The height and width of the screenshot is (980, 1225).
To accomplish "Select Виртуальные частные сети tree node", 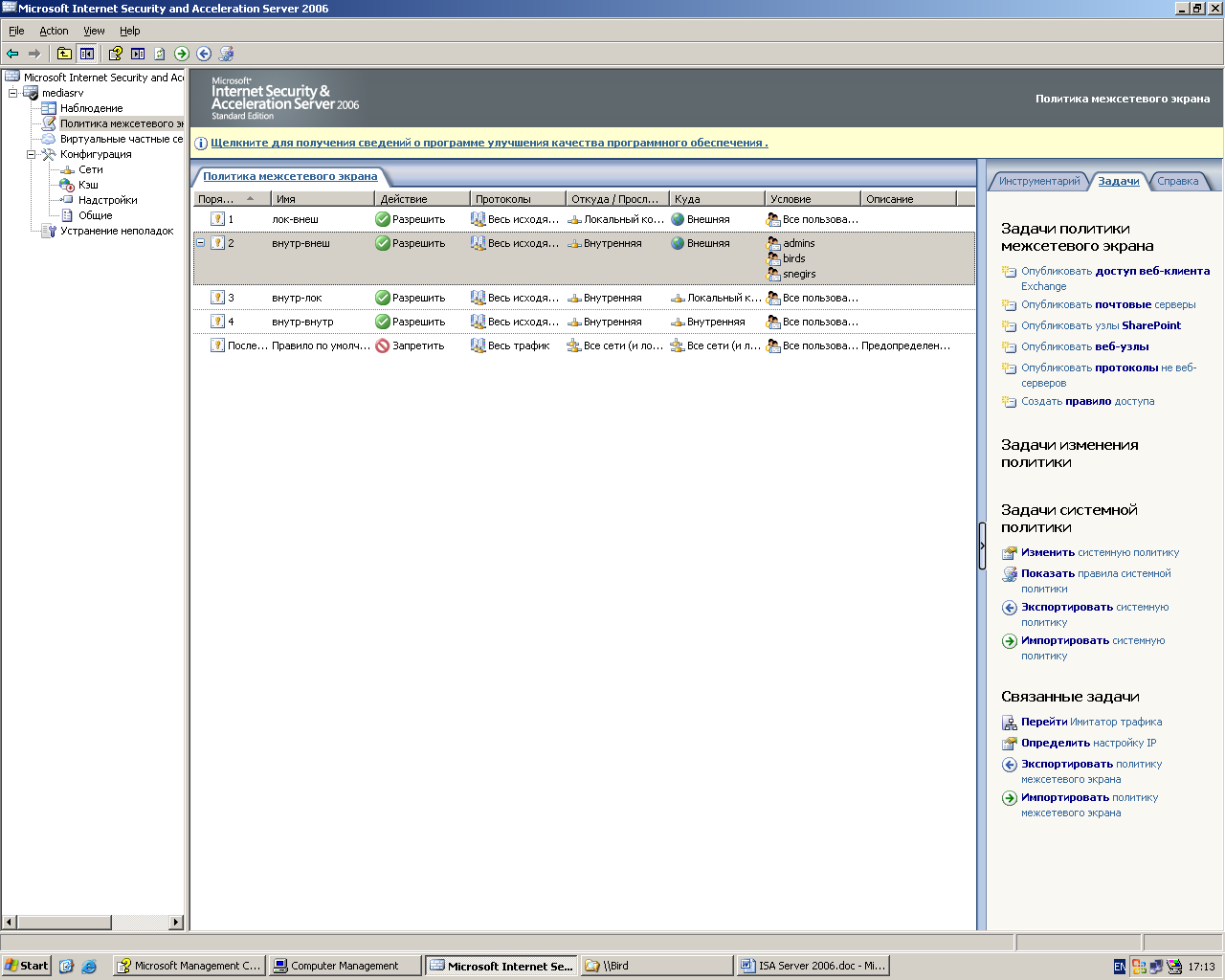I will tap(121, 139).
